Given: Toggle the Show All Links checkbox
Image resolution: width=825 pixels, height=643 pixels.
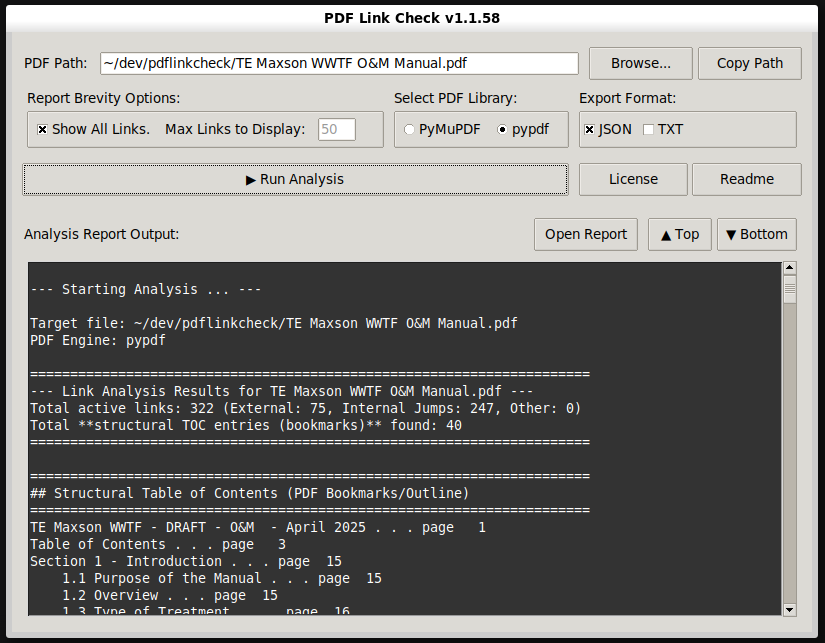Looking at the screenshot, I should point(41,128).
